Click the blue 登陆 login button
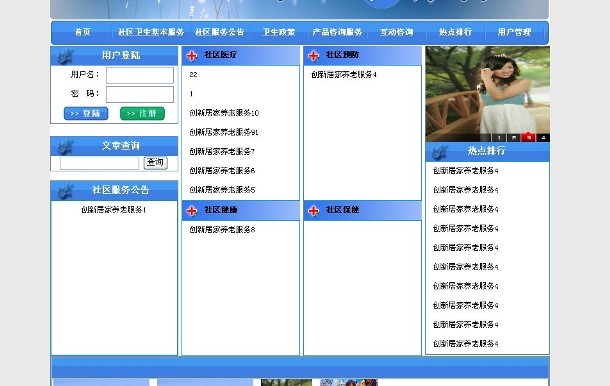Screen dimensions: 610x386 pyautogui.click(x=86, y=114)
